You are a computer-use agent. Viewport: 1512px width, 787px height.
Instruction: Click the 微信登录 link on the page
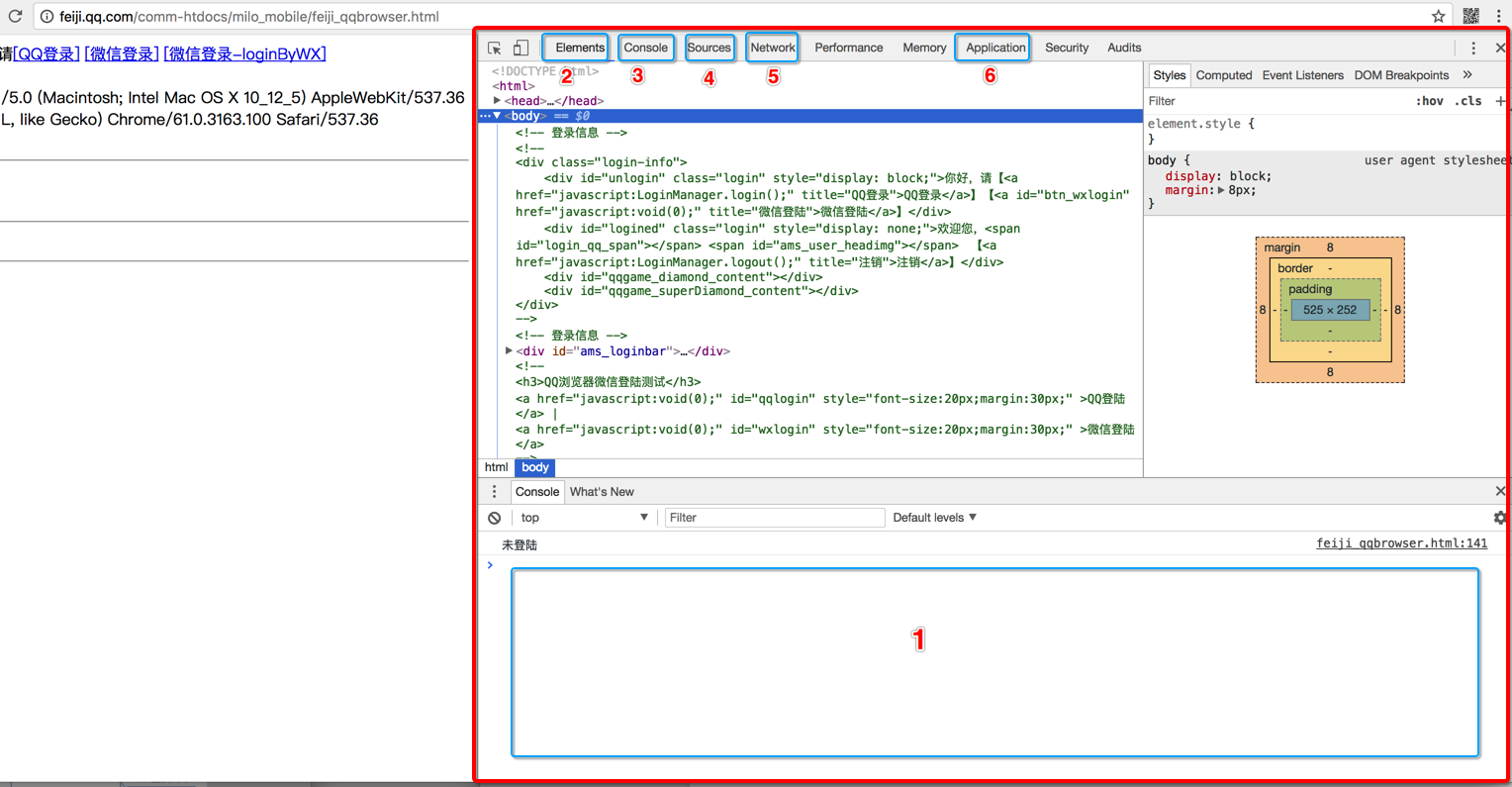(x=122, y=54)
